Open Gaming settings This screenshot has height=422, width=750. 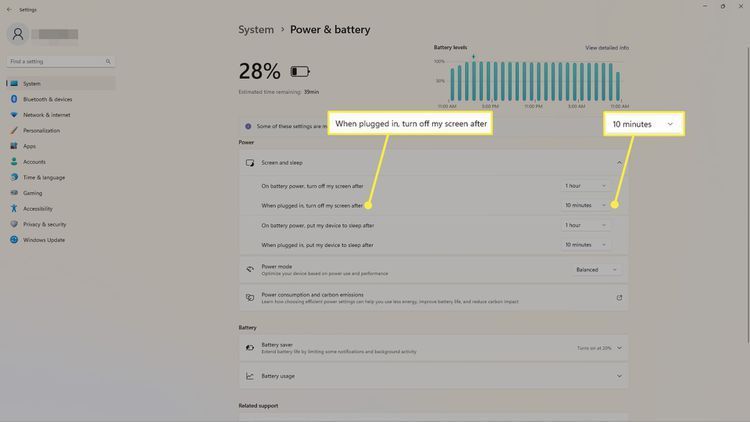coord(32,192)
